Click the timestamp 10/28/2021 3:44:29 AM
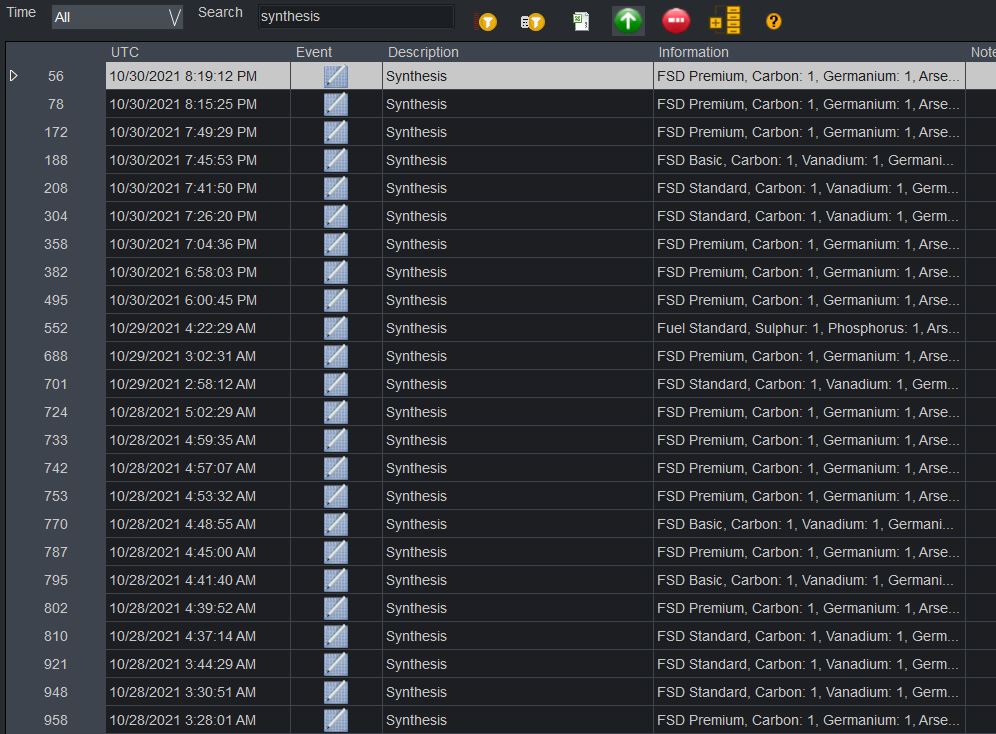 click(x=183, y=664)
